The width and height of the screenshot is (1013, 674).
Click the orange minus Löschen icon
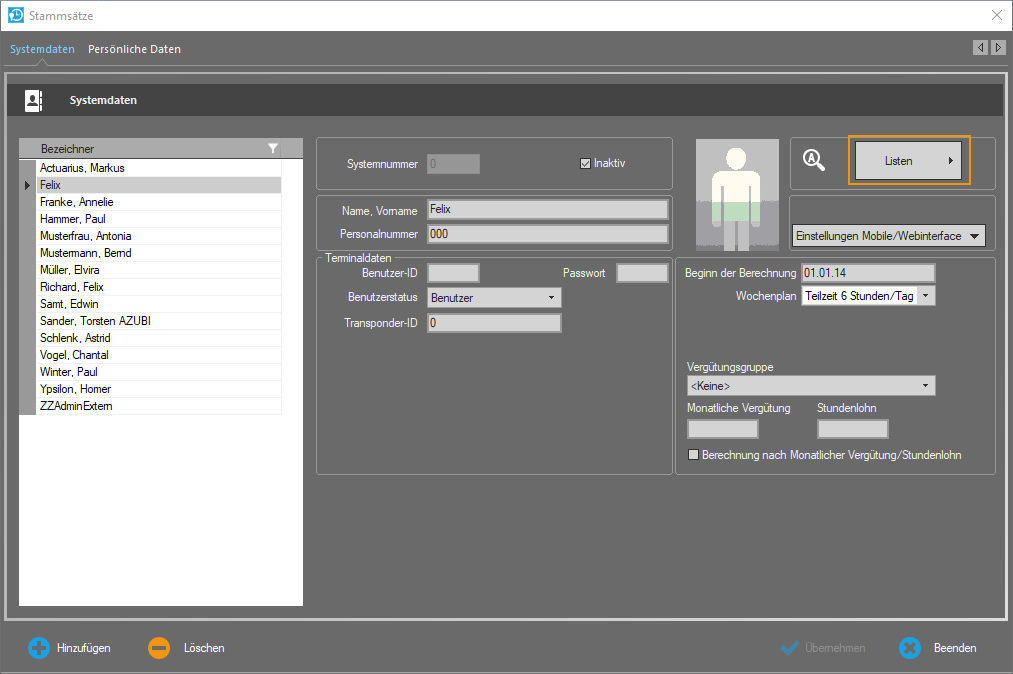click(x=159, y=648)
